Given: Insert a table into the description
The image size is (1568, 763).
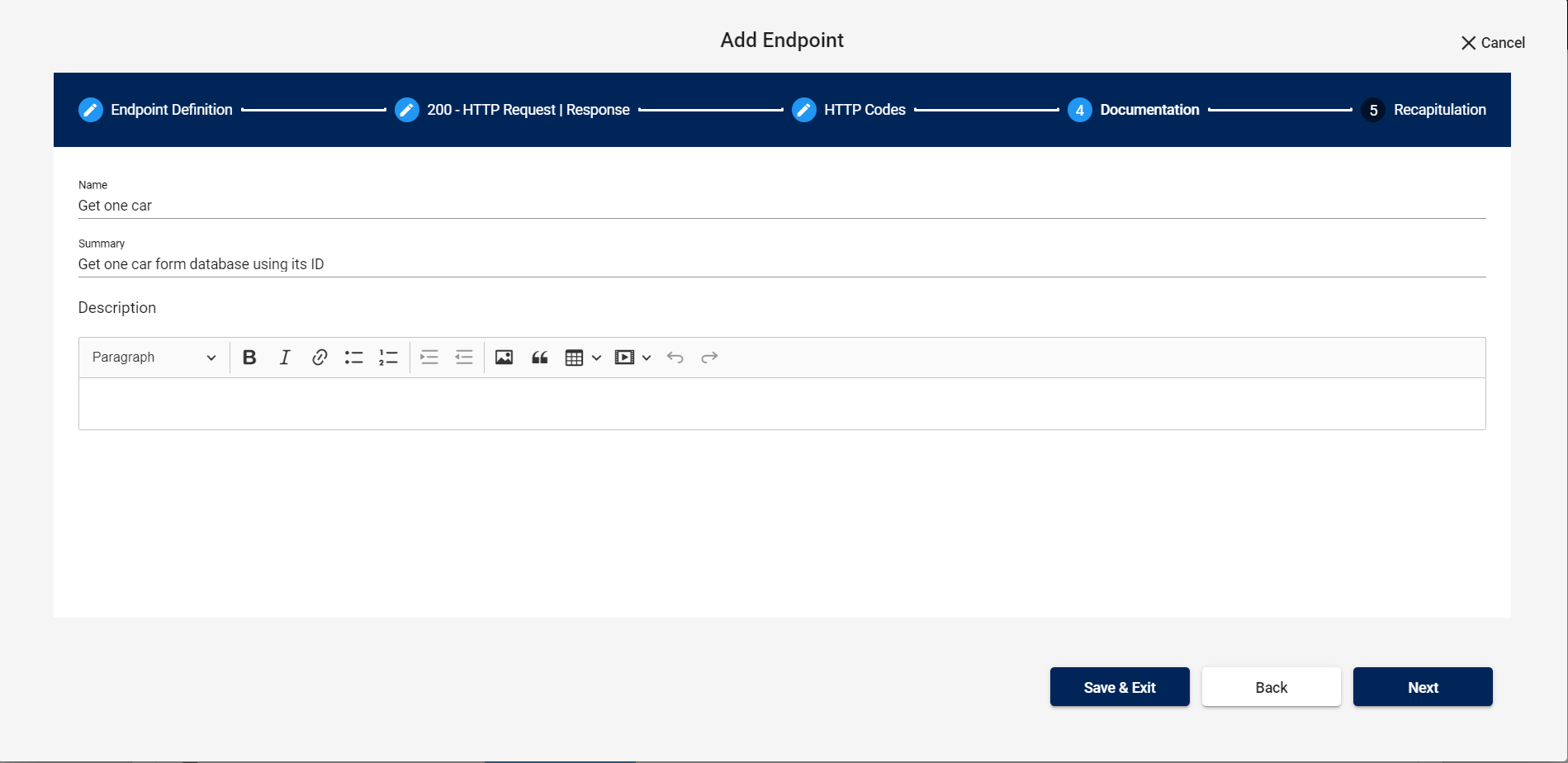Looking at the screenshot, I should pyautogui.click(x=574, y=358).
